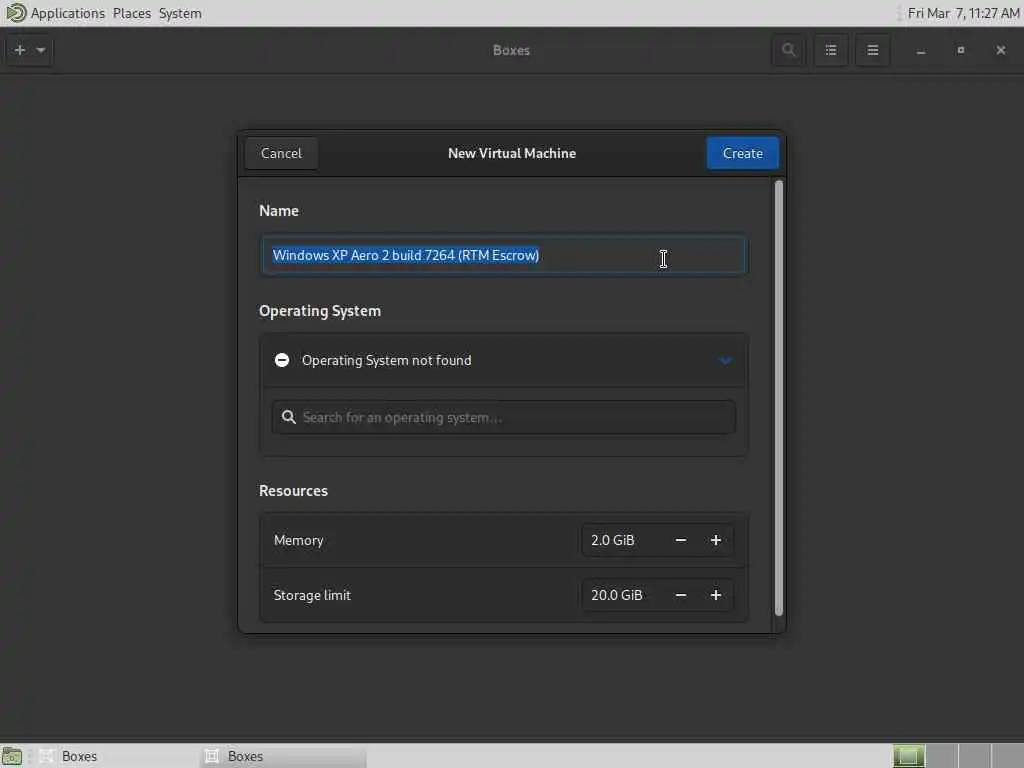Click the Memory label row

pyautogui.click(x=504, y=540)
